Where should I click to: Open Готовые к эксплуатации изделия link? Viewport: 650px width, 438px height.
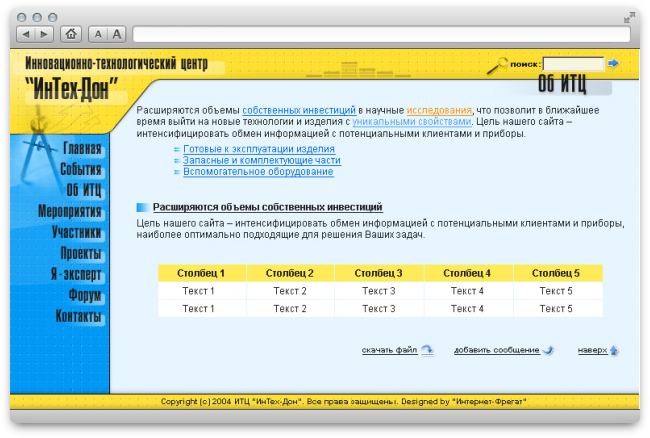coord(259,149)
